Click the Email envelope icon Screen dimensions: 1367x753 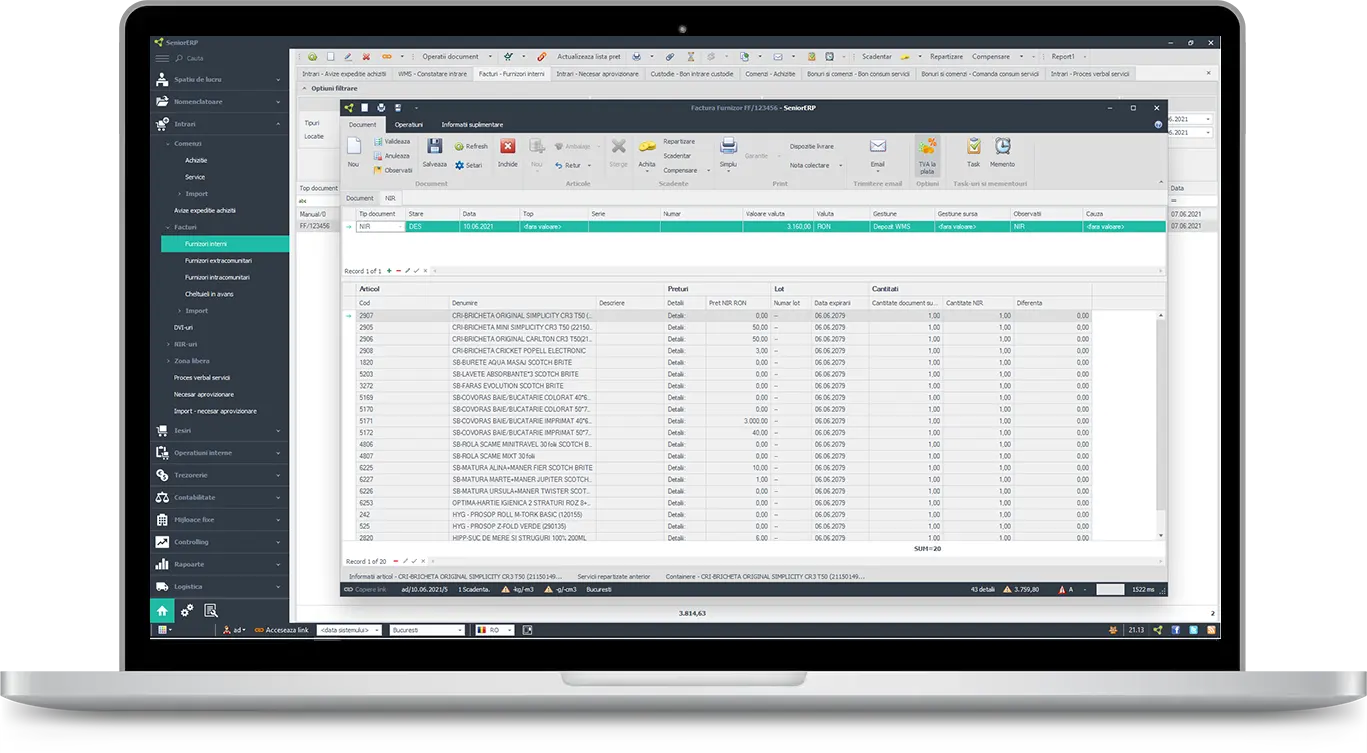[877, 146]
